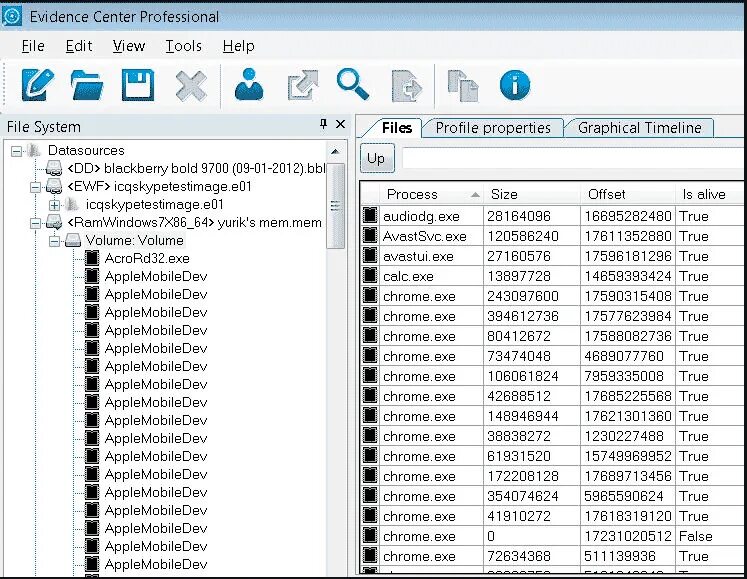Open the File menu
Screen dimensions: 747x579
point(33,46)
